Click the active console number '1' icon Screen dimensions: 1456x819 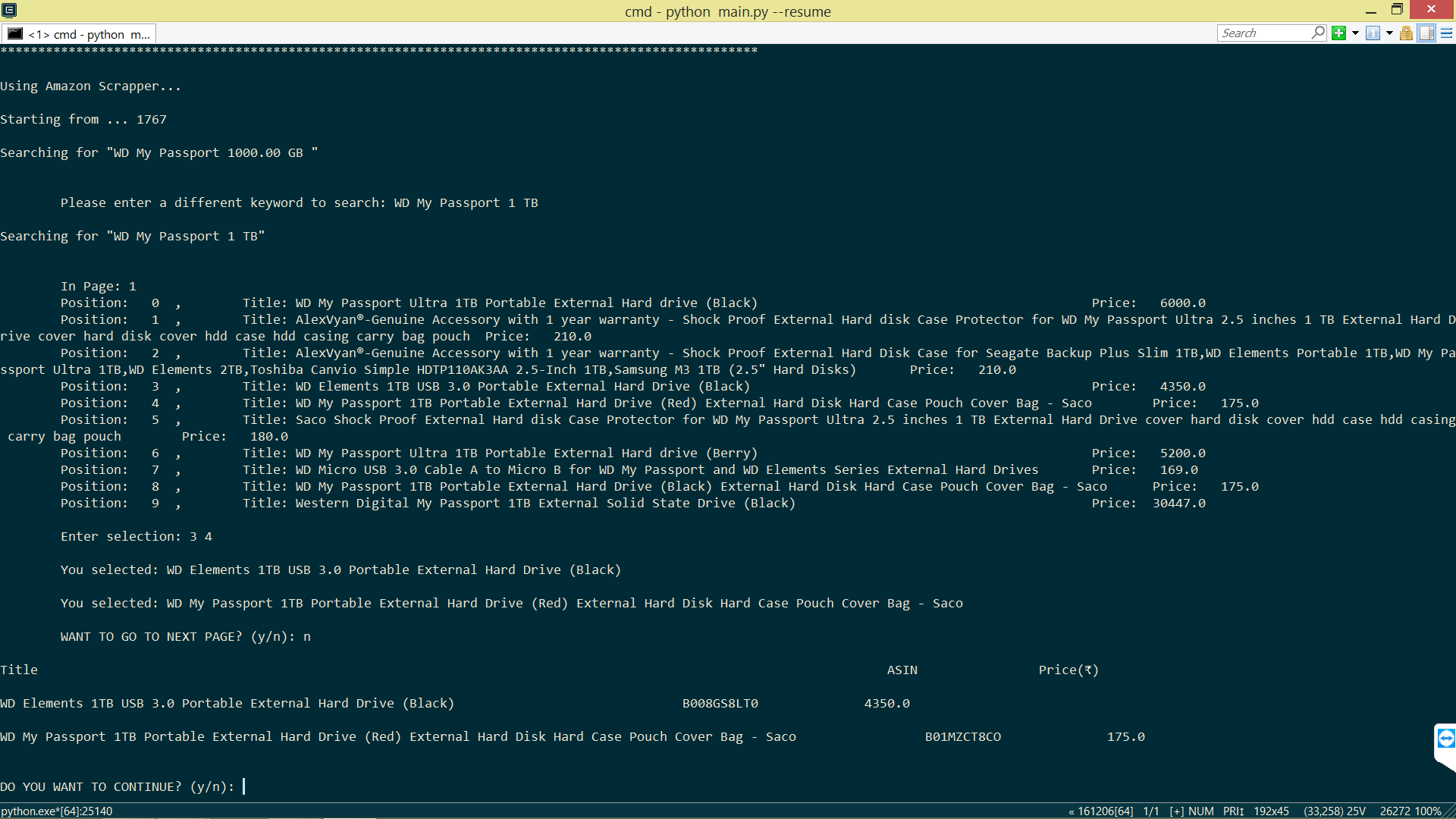[x=1373, y=33]
